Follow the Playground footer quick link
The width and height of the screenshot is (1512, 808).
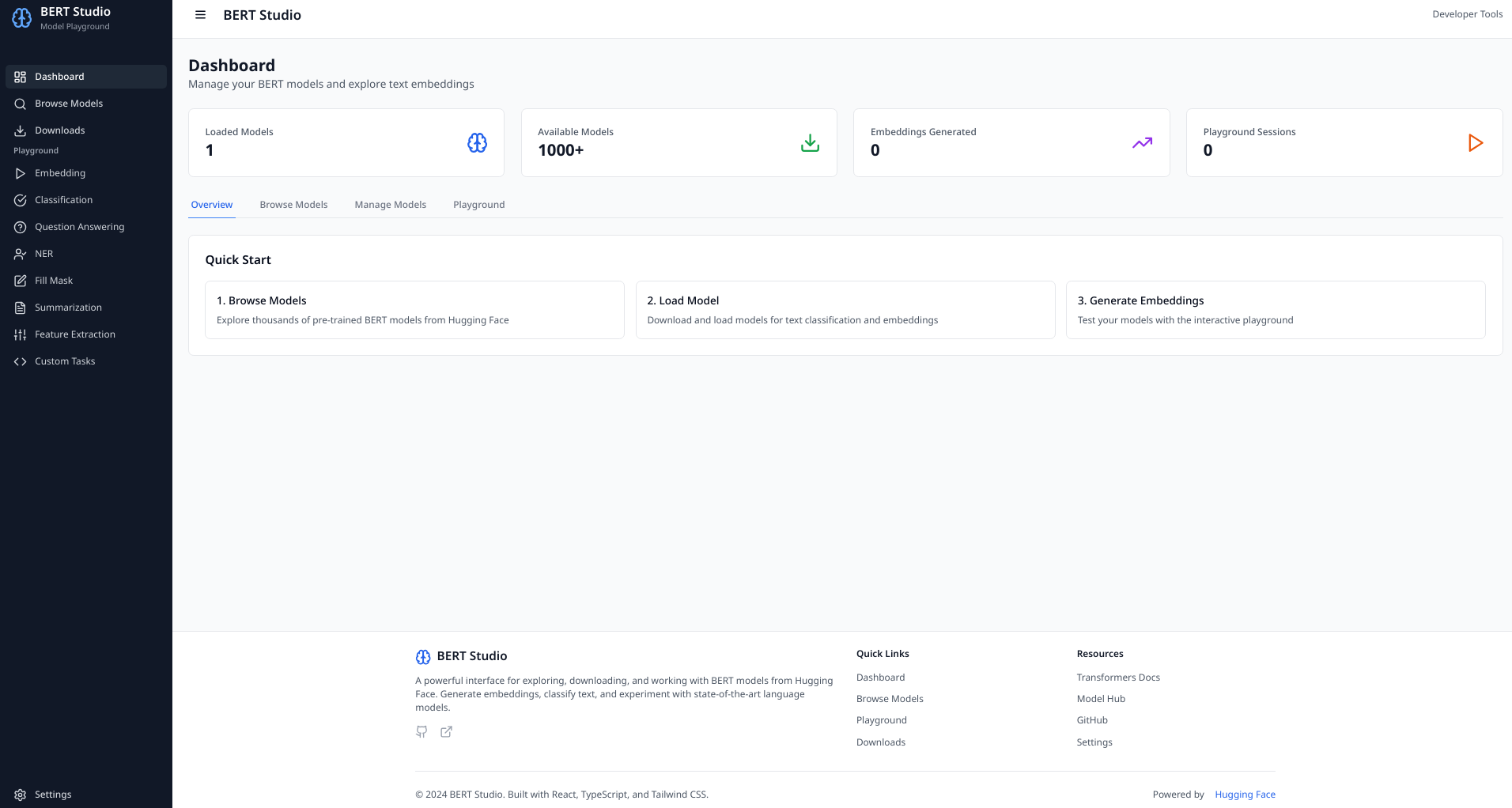click(882, 720)
